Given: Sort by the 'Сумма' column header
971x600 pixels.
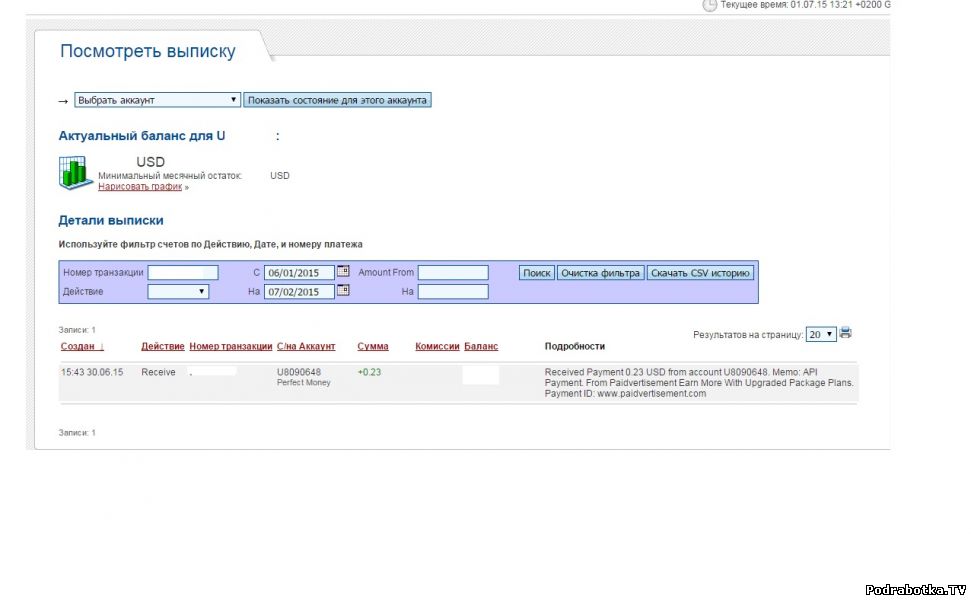Looking at the screenshot, I should (373, 347).
